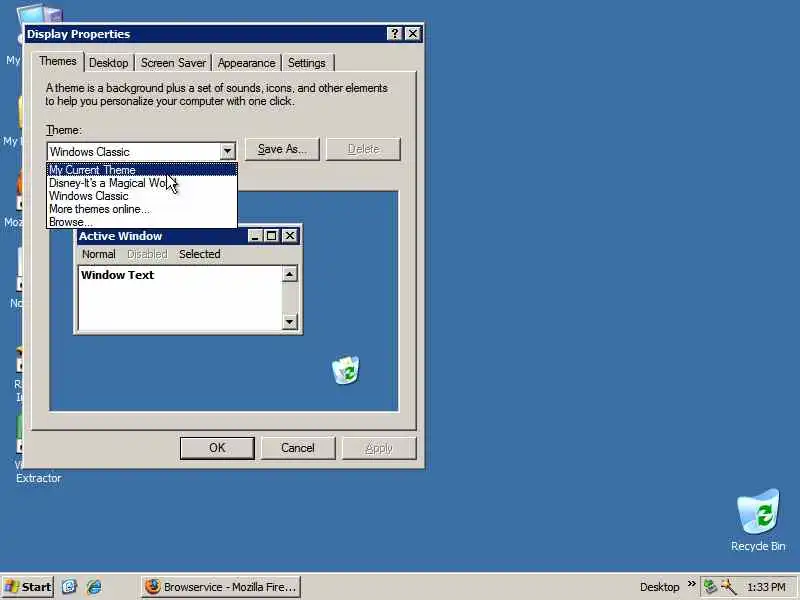Close the Display Properties dialog

412,34
